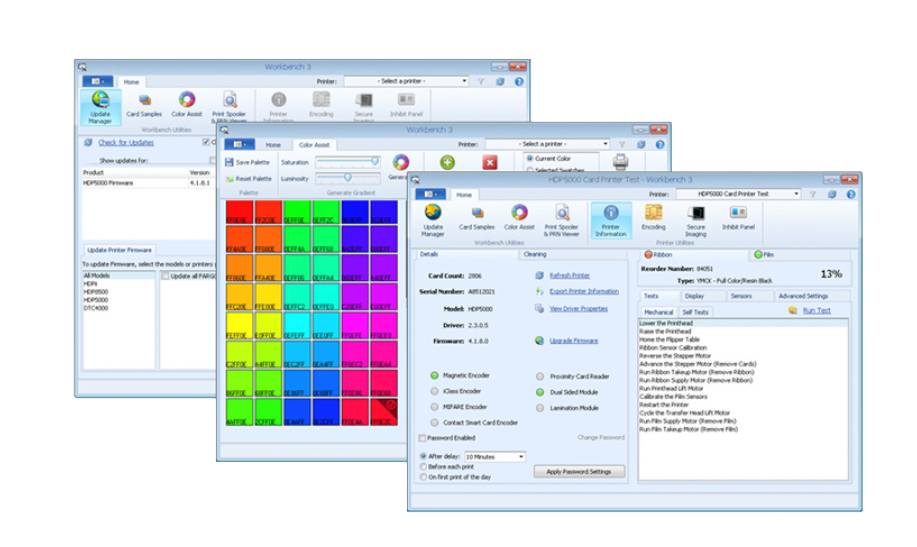Launch Color Assist in the HDP5000 window

click(519, 218)
